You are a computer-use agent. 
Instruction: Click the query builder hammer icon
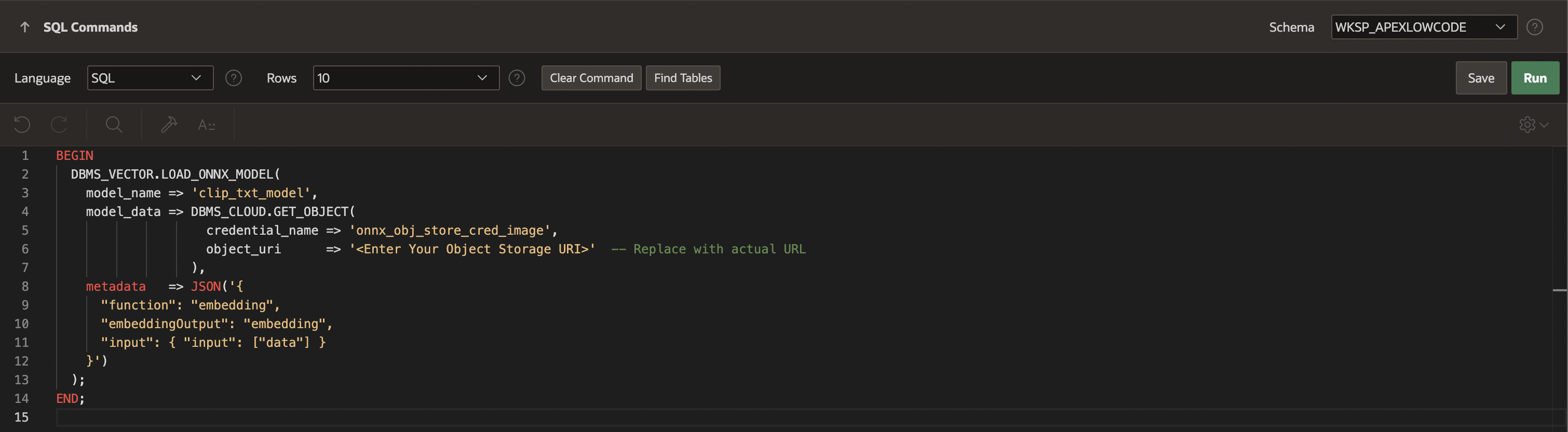tap(169, 125)
